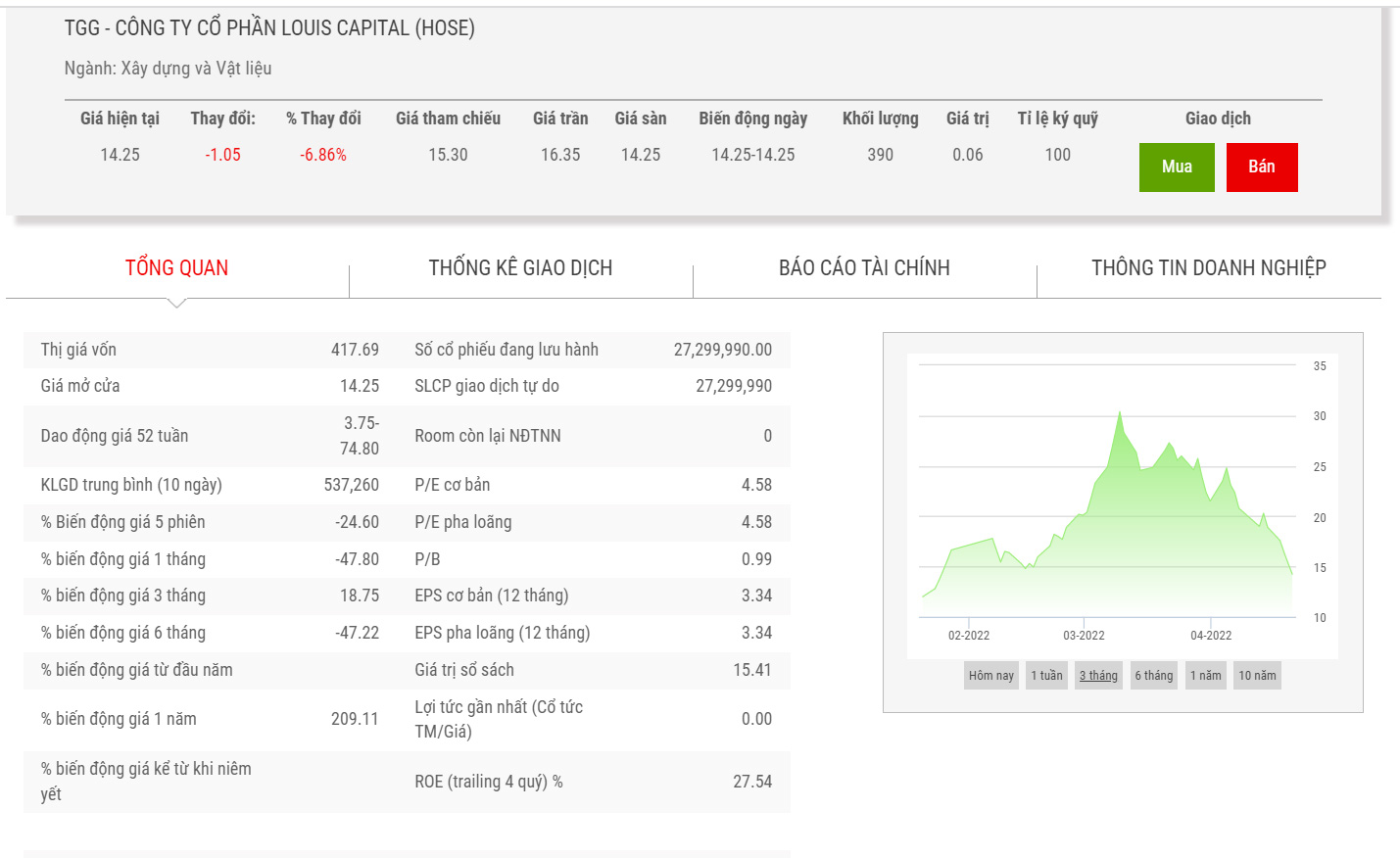The width and height of the screenshot is (1400, 858).
Task: Select 3 tháng chart range
Action: pos(1098,676)
